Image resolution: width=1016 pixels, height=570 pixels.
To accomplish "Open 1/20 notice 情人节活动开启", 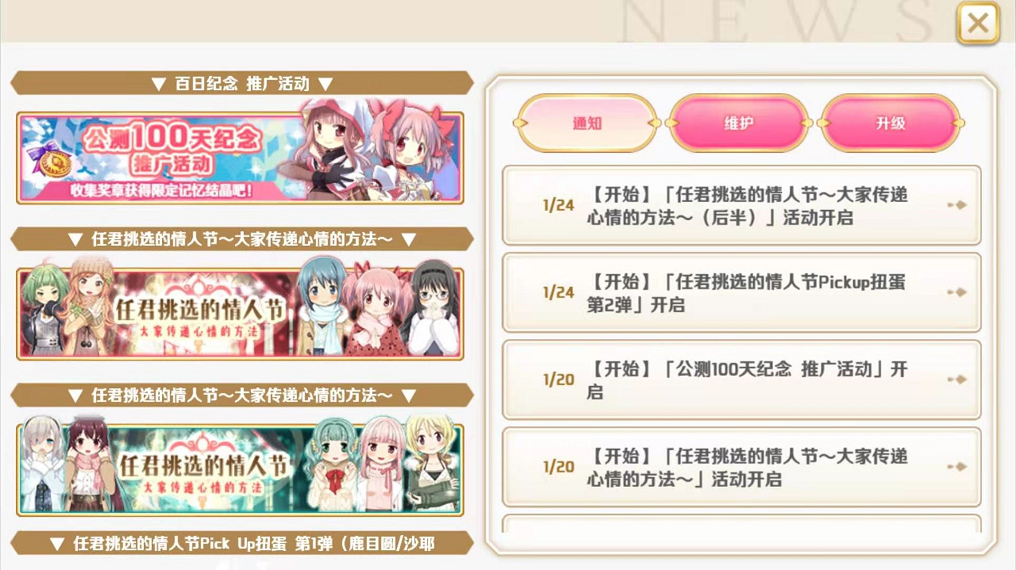I will coord(741,467).
